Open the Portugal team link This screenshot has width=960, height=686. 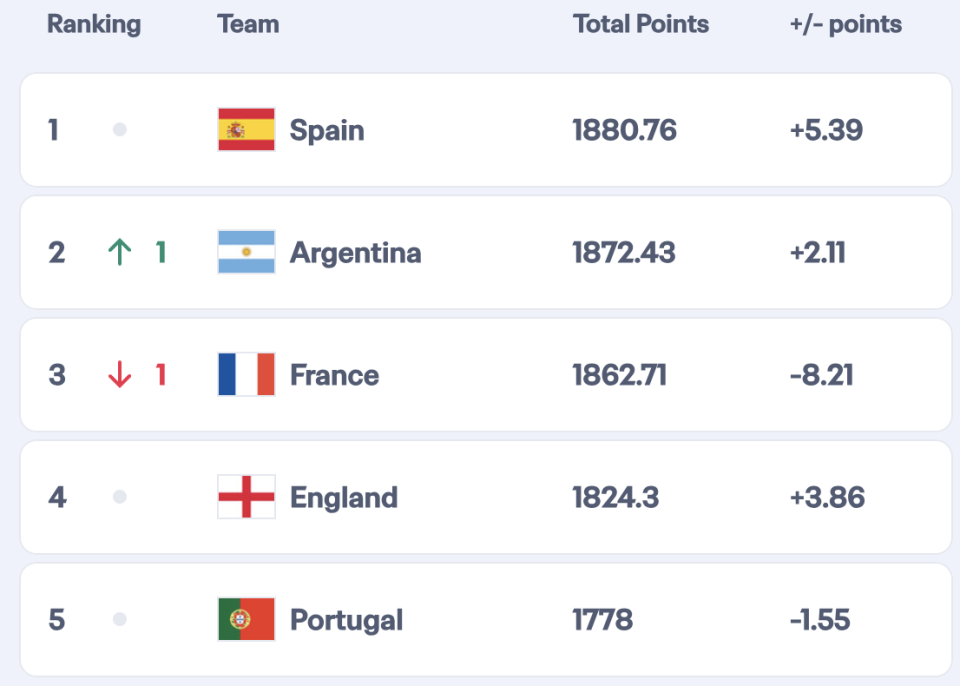point(346,620)
